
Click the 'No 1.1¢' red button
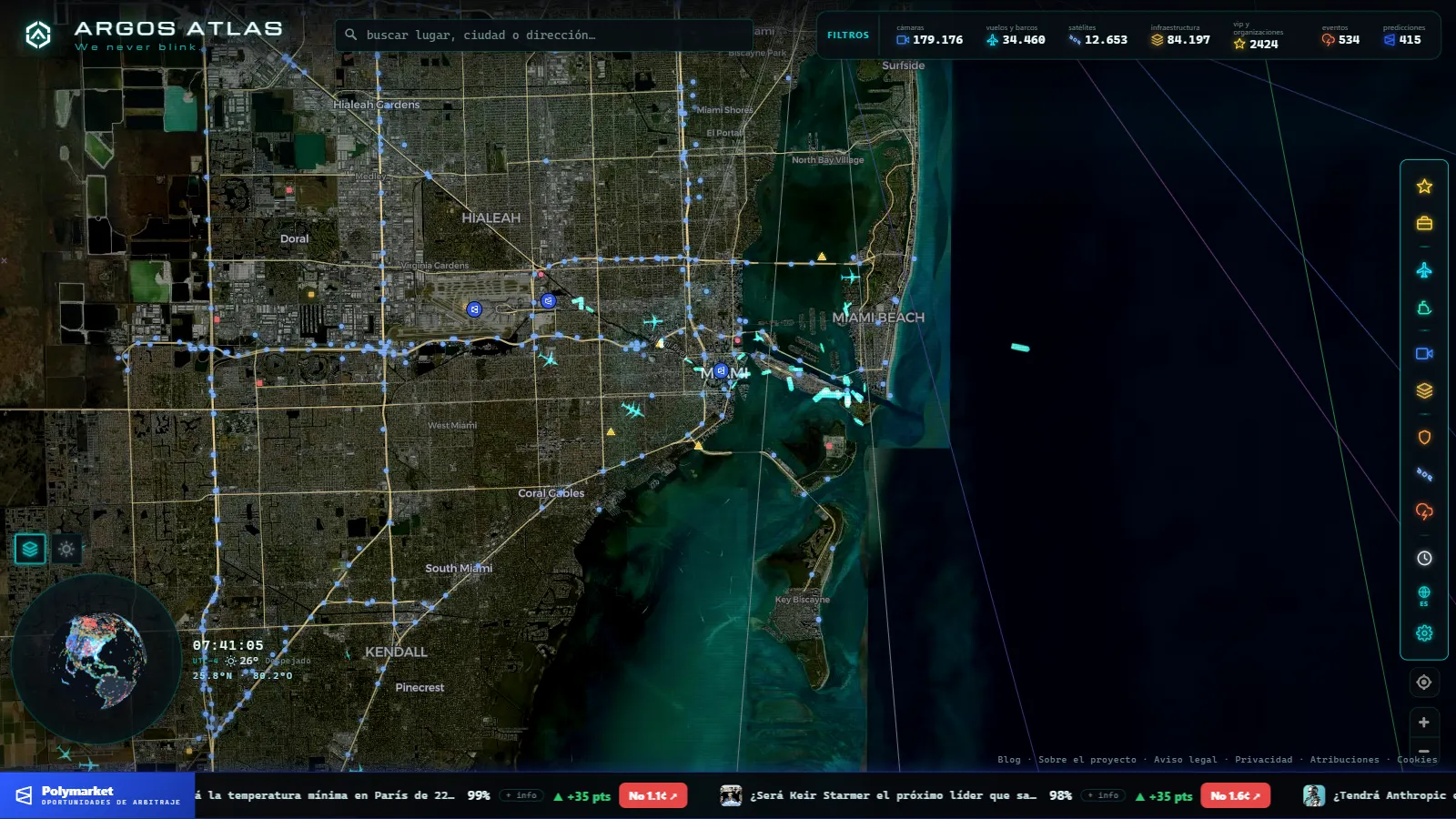coord(652,795)
